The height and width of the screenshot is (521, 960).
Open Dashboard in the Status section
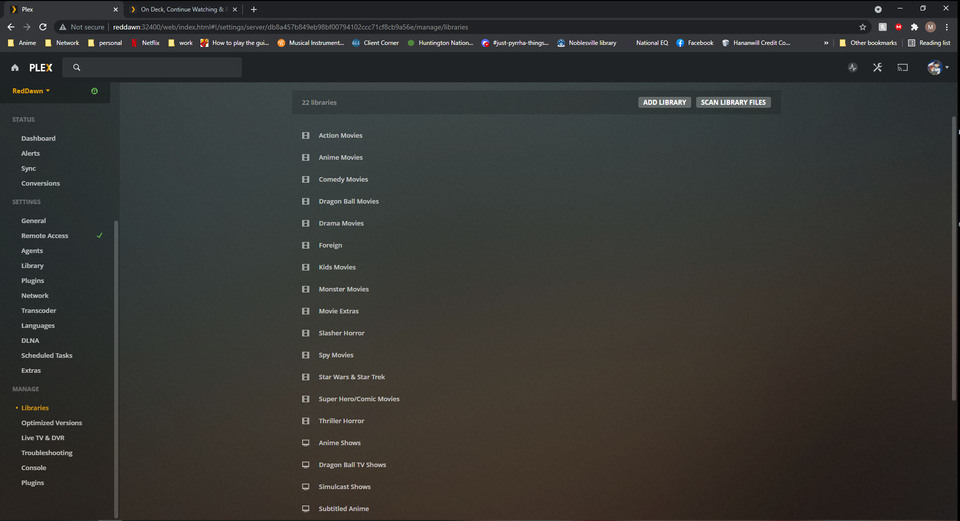38,138
